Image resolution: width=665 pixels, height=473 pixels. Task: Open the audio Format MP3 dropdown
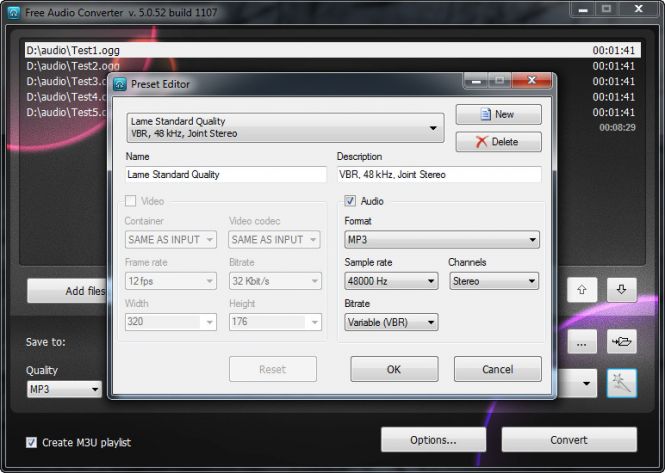[x=442, y=240]
